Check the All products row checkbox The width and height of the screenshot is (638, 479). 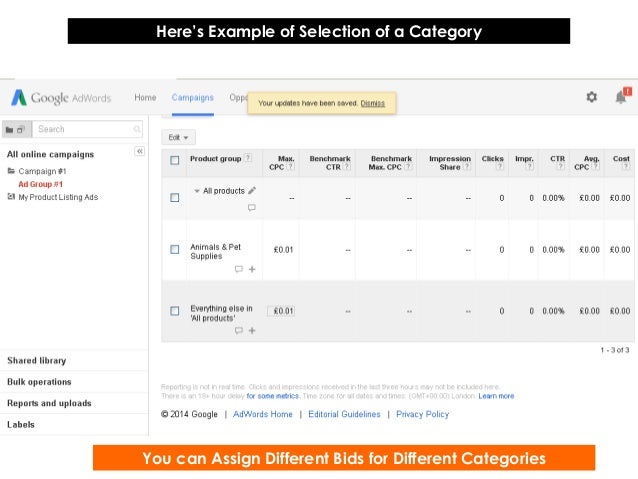coord(175,198)
